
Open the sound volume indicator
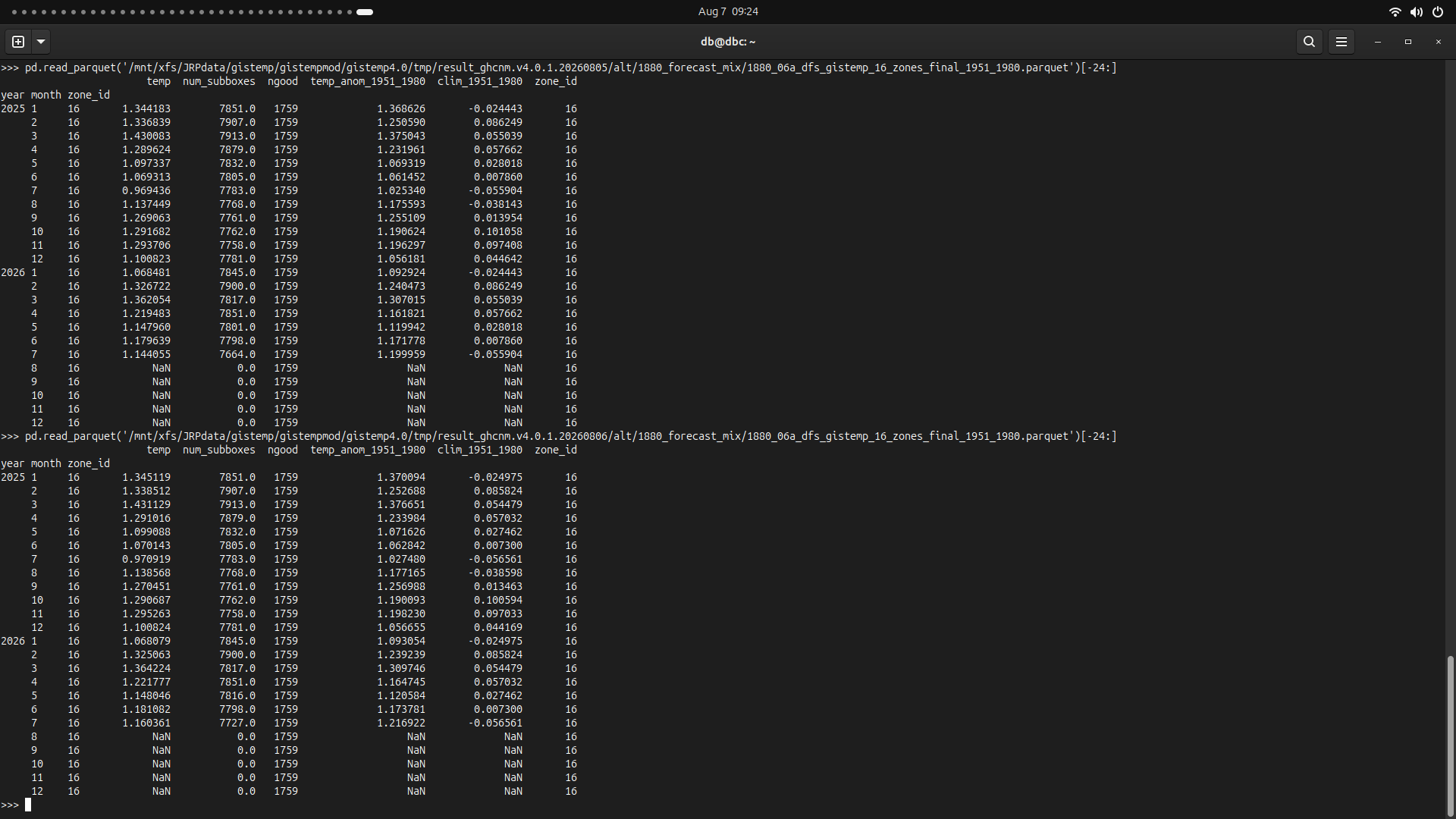(x=1416, y=12)
